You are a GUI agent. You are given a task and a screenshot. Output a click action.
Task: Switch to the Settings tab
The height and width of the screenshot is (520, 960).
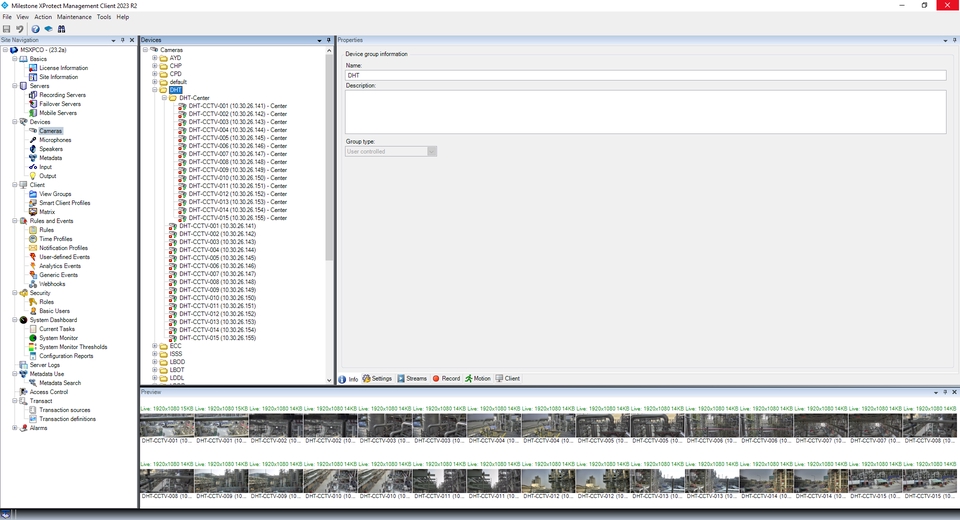[x=377, y=379]
